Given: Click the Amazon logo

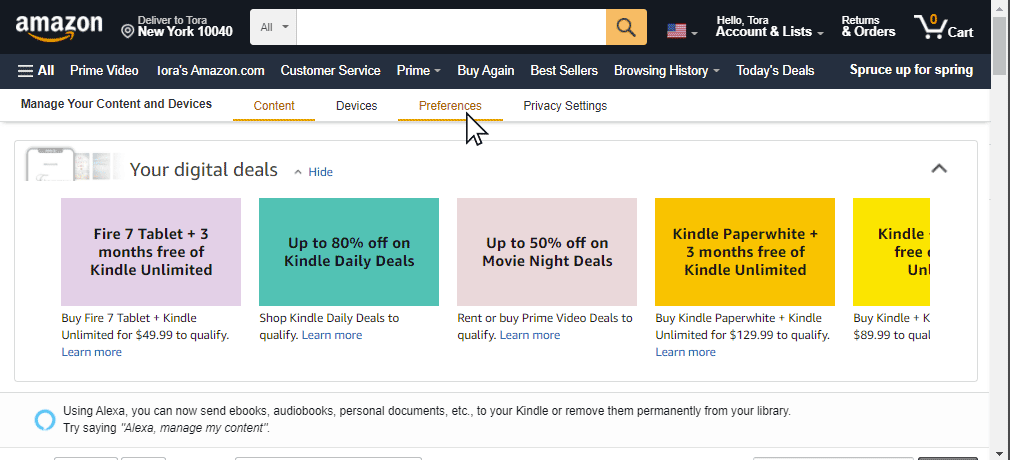Looking at the screenshot, I should pos(58,27).
